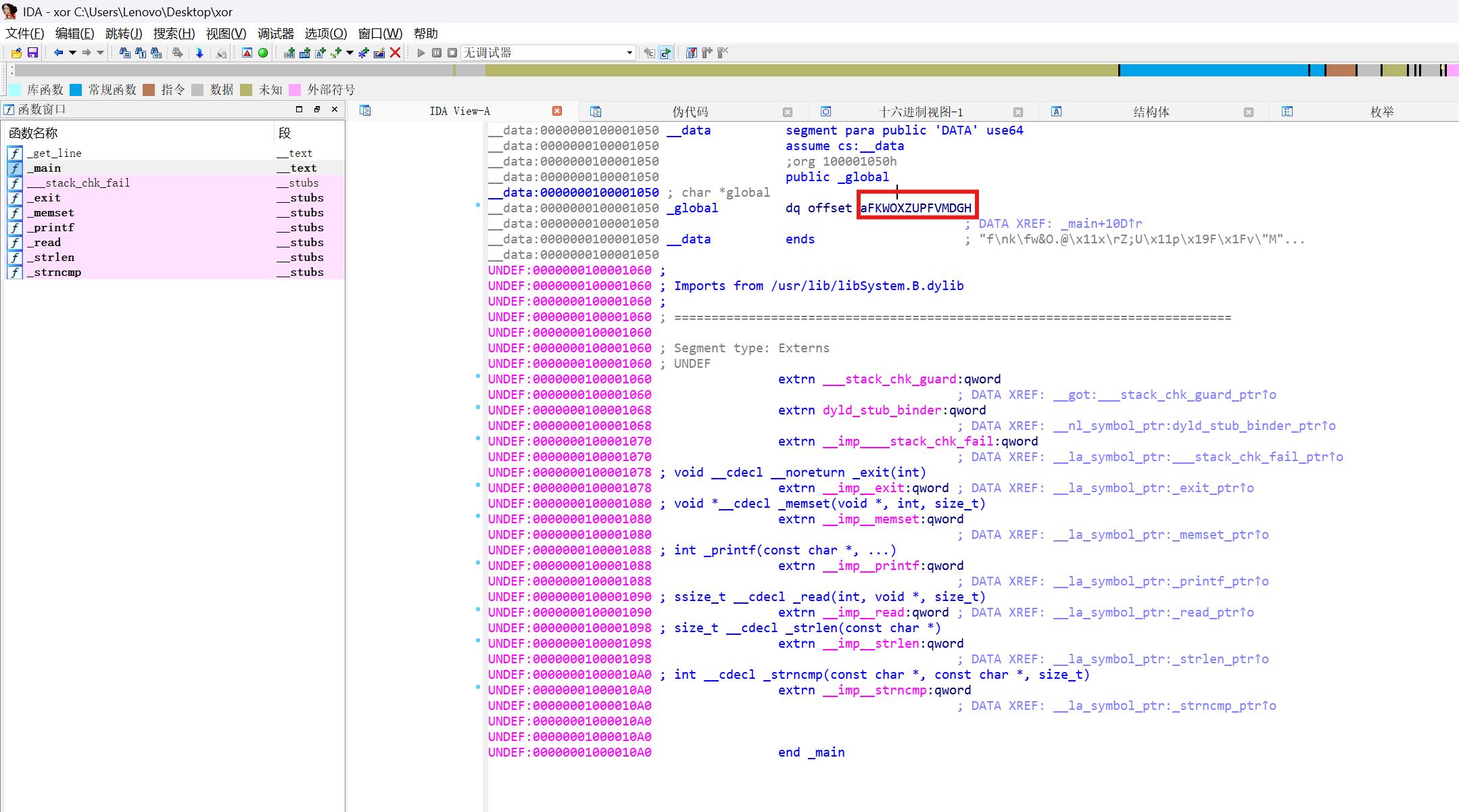Click the make code toolbar icon

(x=290, y=53)
